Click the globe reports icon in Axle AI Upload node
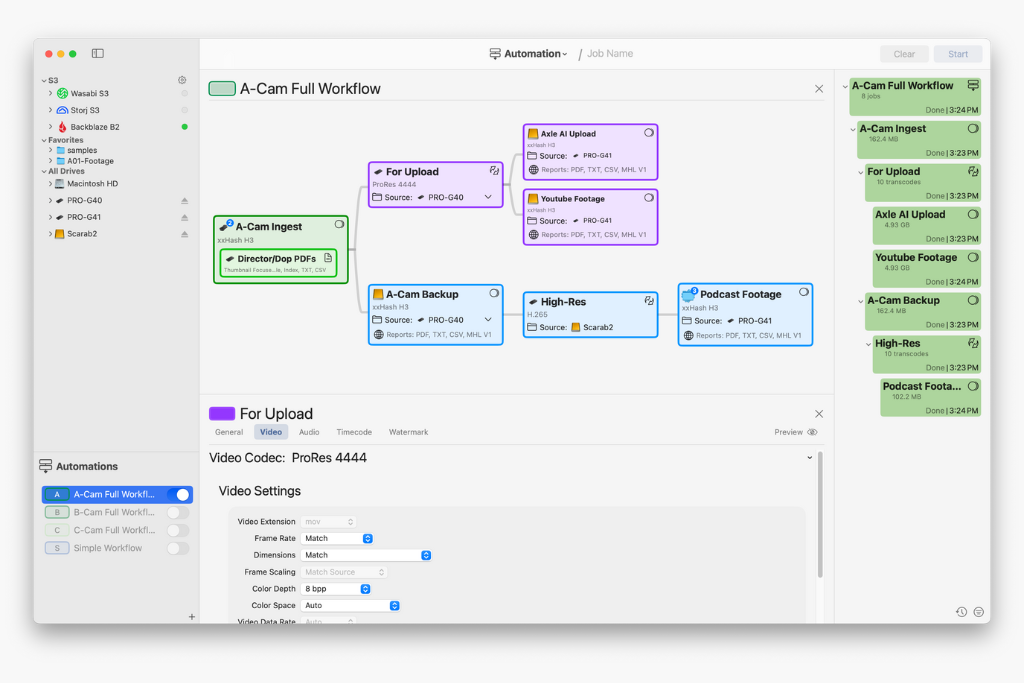1024x683 pixels. coord(534,170)
